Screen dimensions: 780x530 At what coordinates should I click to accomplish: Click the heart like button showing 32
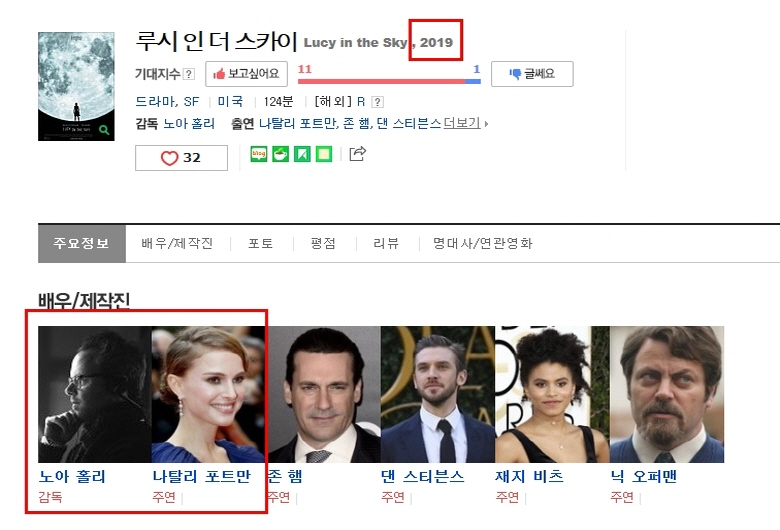coord(181,158)
